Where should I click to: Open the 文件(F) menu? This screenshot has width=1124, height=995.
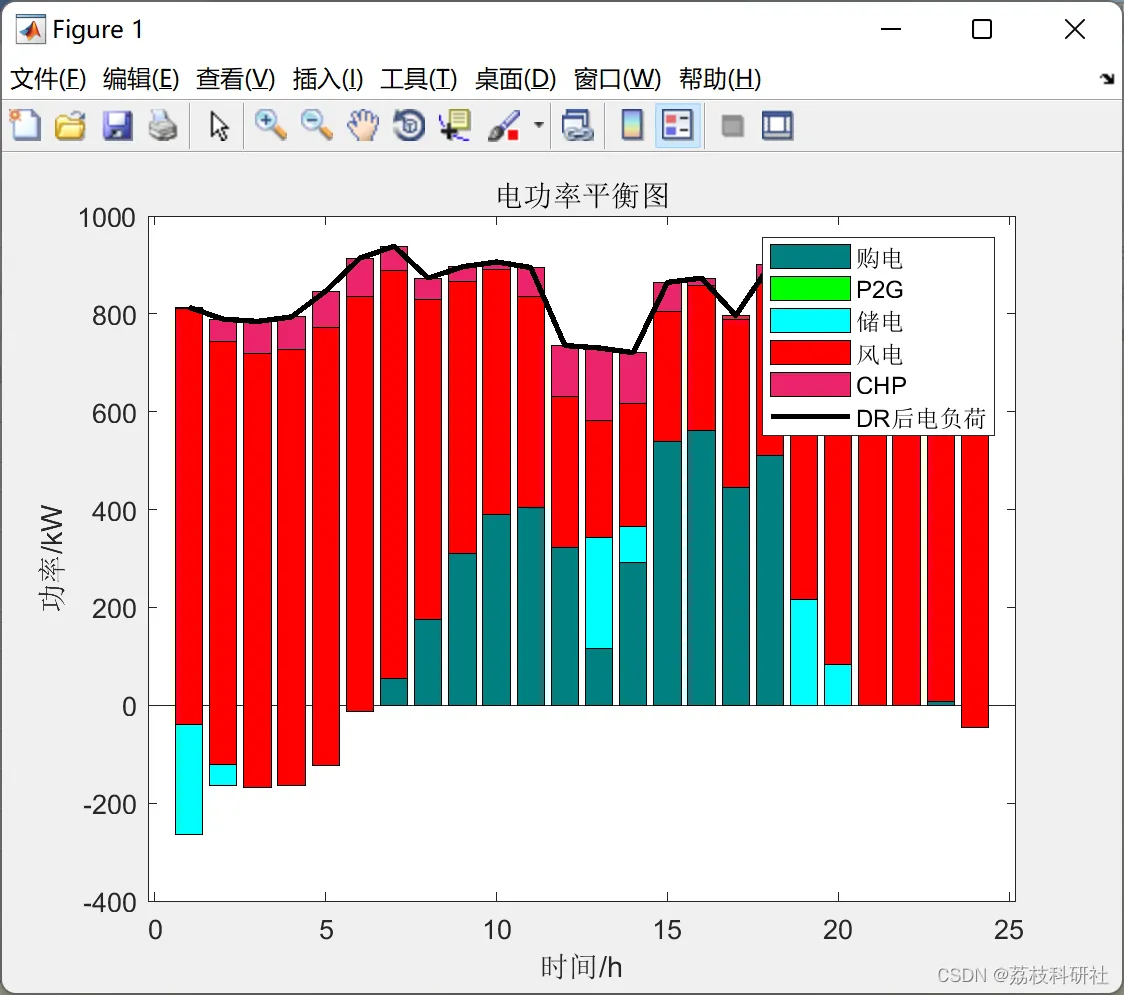(48, 79)
